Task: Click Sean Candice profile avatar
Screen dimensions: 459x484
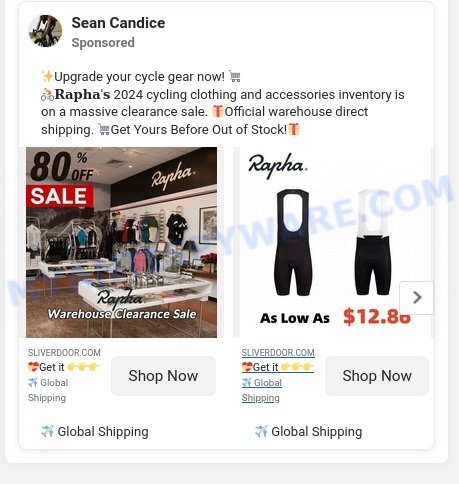Action: coord(45,31)
